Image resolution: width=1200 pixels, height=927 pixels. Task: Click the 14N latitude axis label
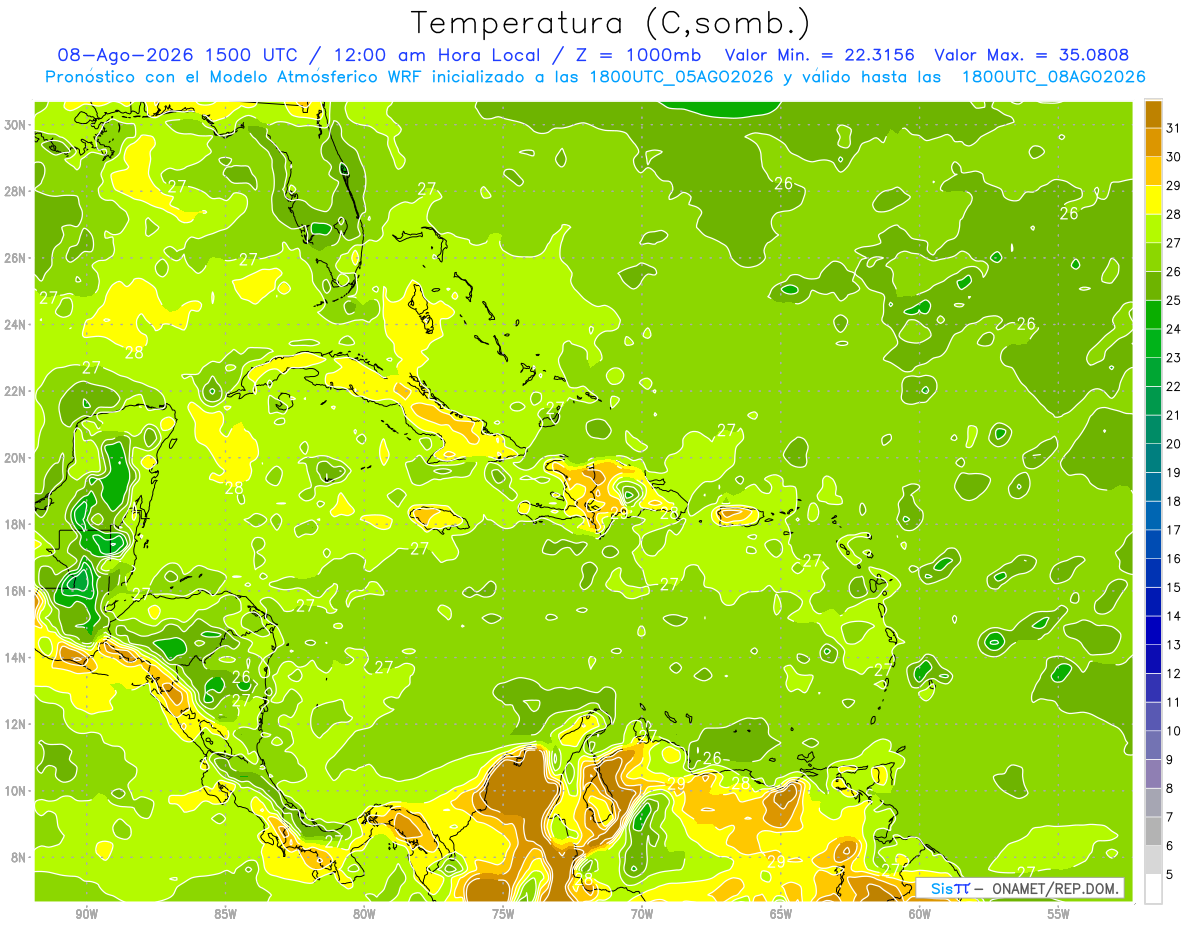[15, 657]
